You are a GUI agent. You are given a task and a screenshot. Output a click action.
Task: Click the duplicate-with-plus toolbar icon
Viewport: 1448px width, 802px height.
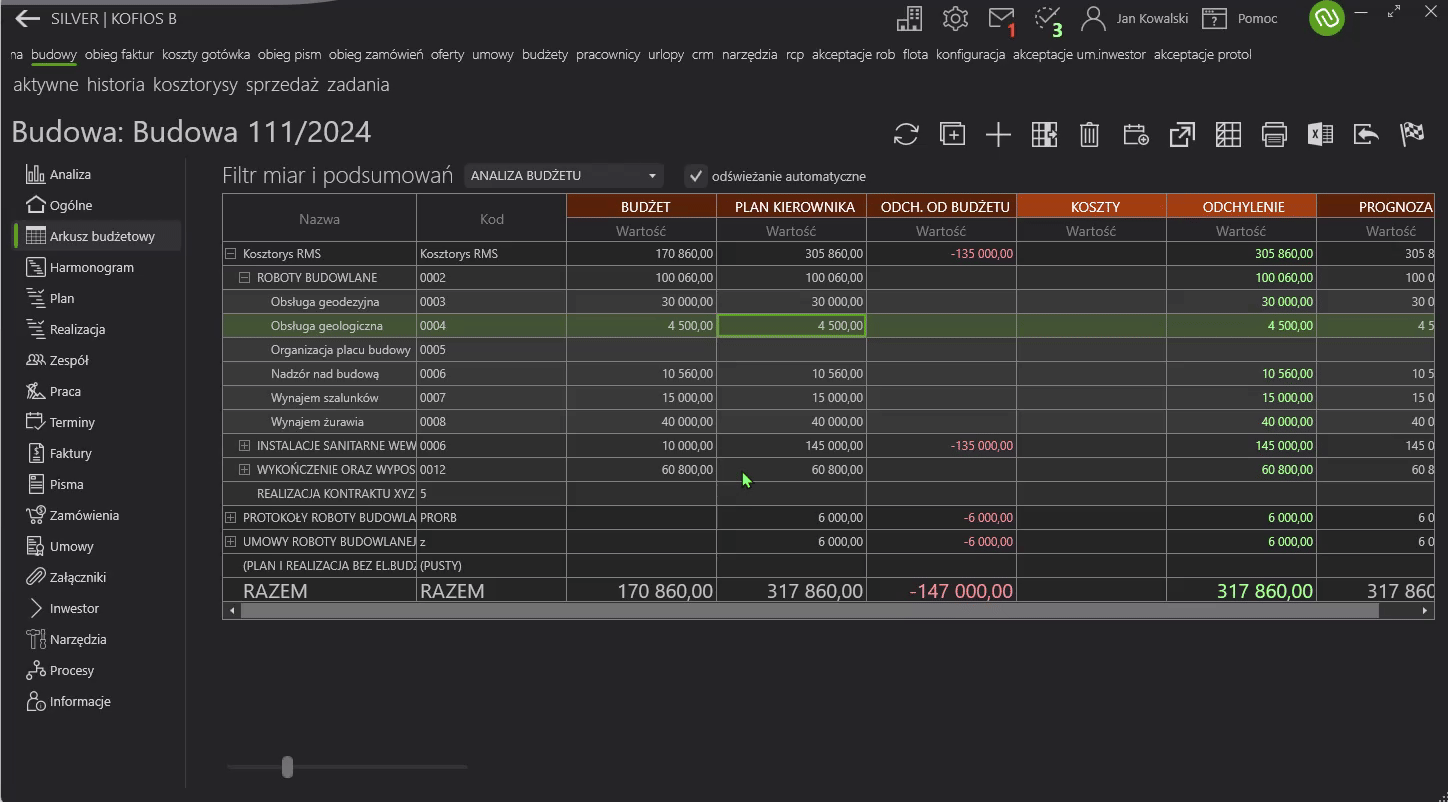[x=952, y=134]
